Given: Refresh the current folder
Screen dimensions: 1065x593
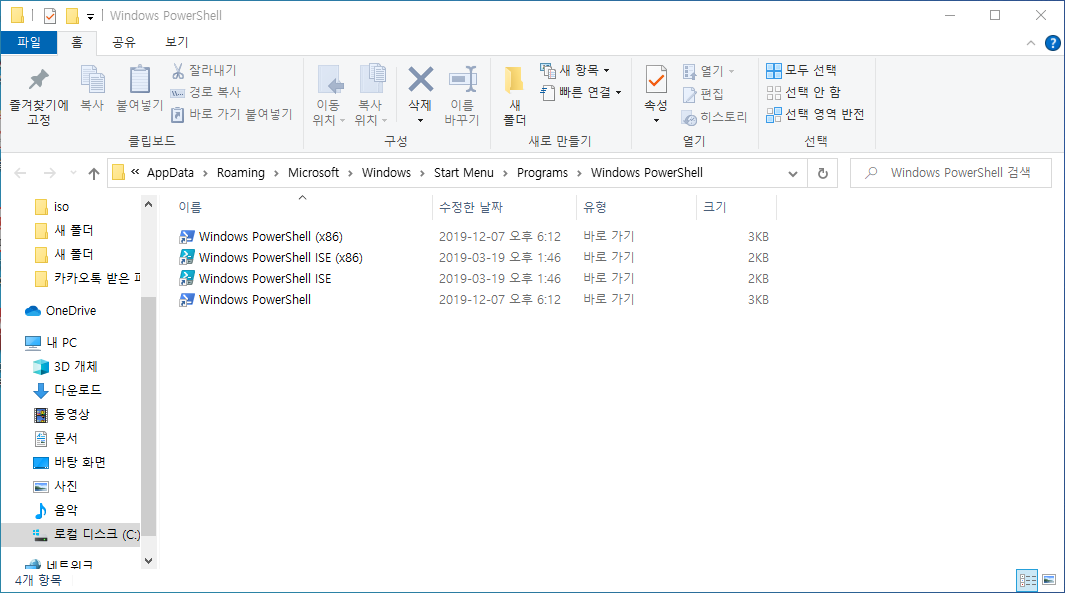Looking at the screenshot, I should [x=823, y=173].
